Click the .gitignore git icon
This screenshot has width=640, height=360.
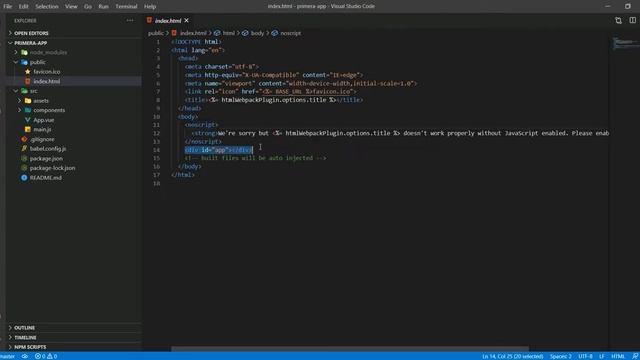pyautogui.click(x=24, y=139)
